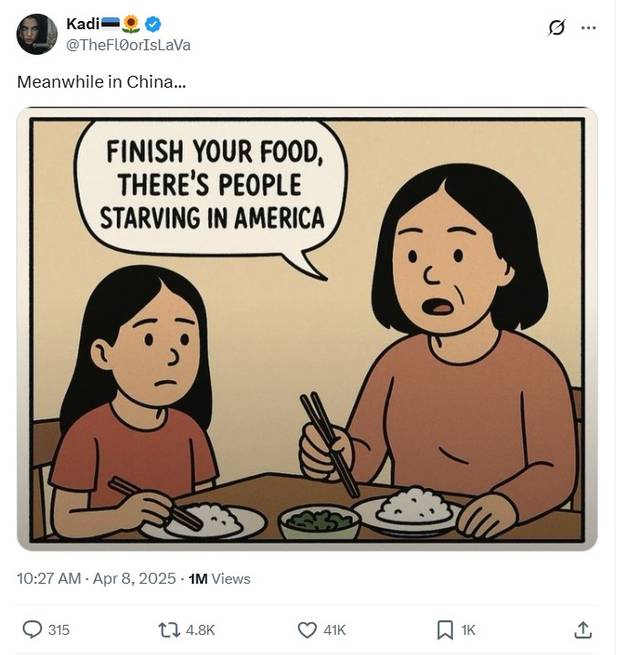This screenshot has height=655, width=622.
Task: Click the sunflower emoji beside the name
Action: [x=131, y=24]
